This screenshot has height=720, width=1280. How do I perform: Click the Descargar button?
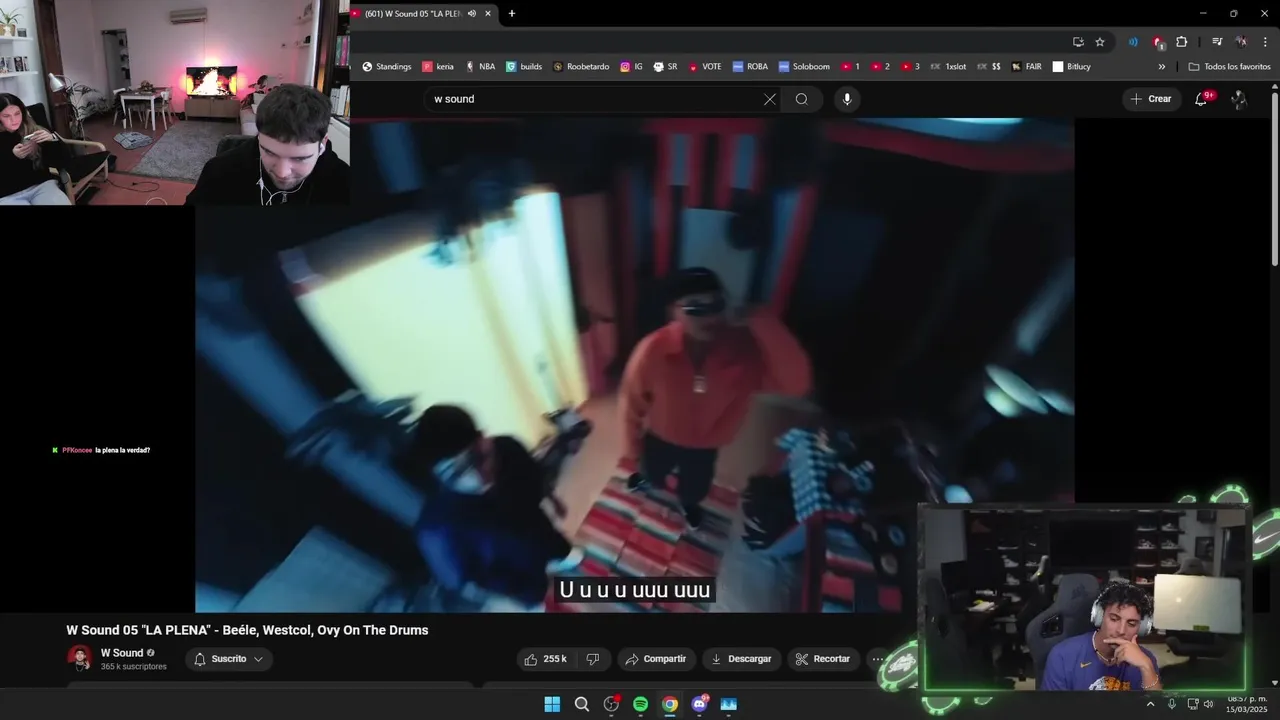[741, 659]
